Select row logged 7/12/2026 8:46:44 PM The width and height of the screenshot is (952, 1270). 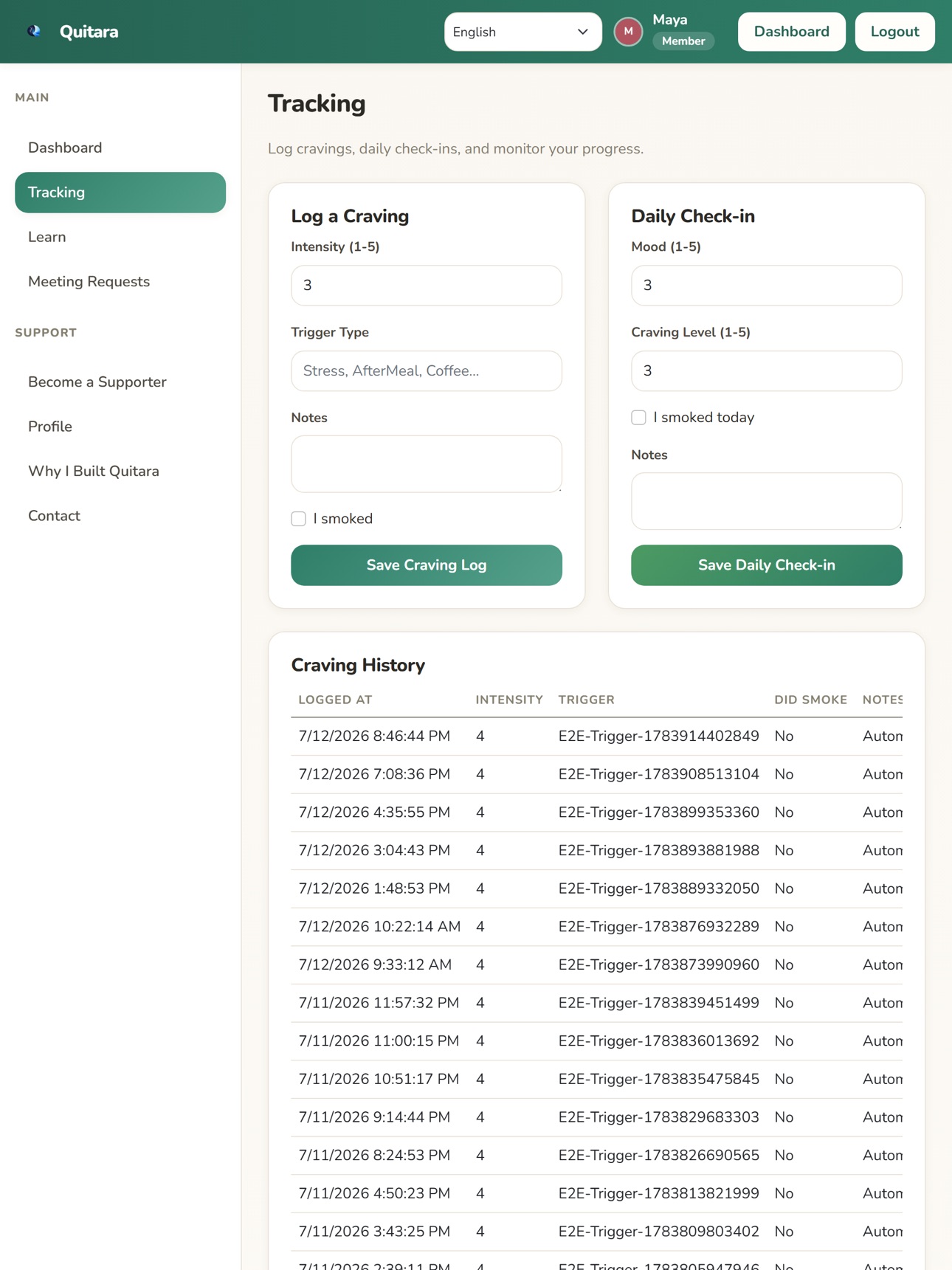(596, 736)
